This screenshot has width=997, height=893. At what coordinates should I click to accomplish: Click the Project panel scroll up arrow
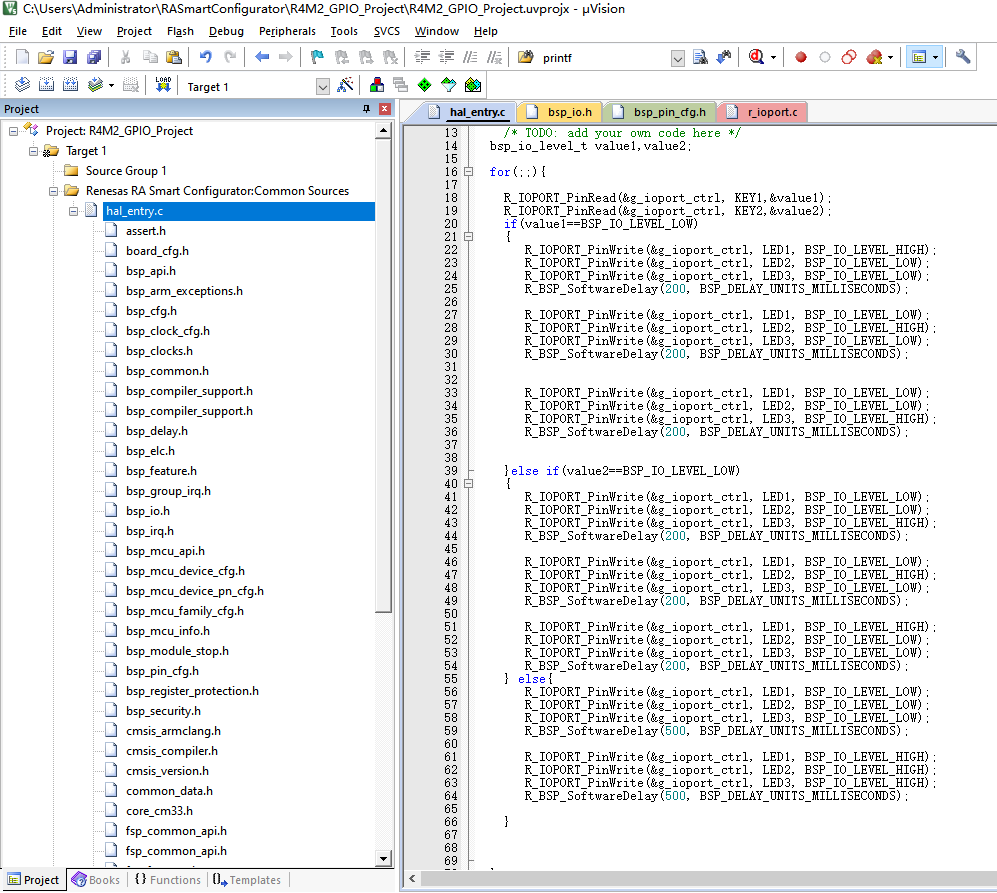pos(383,130)
